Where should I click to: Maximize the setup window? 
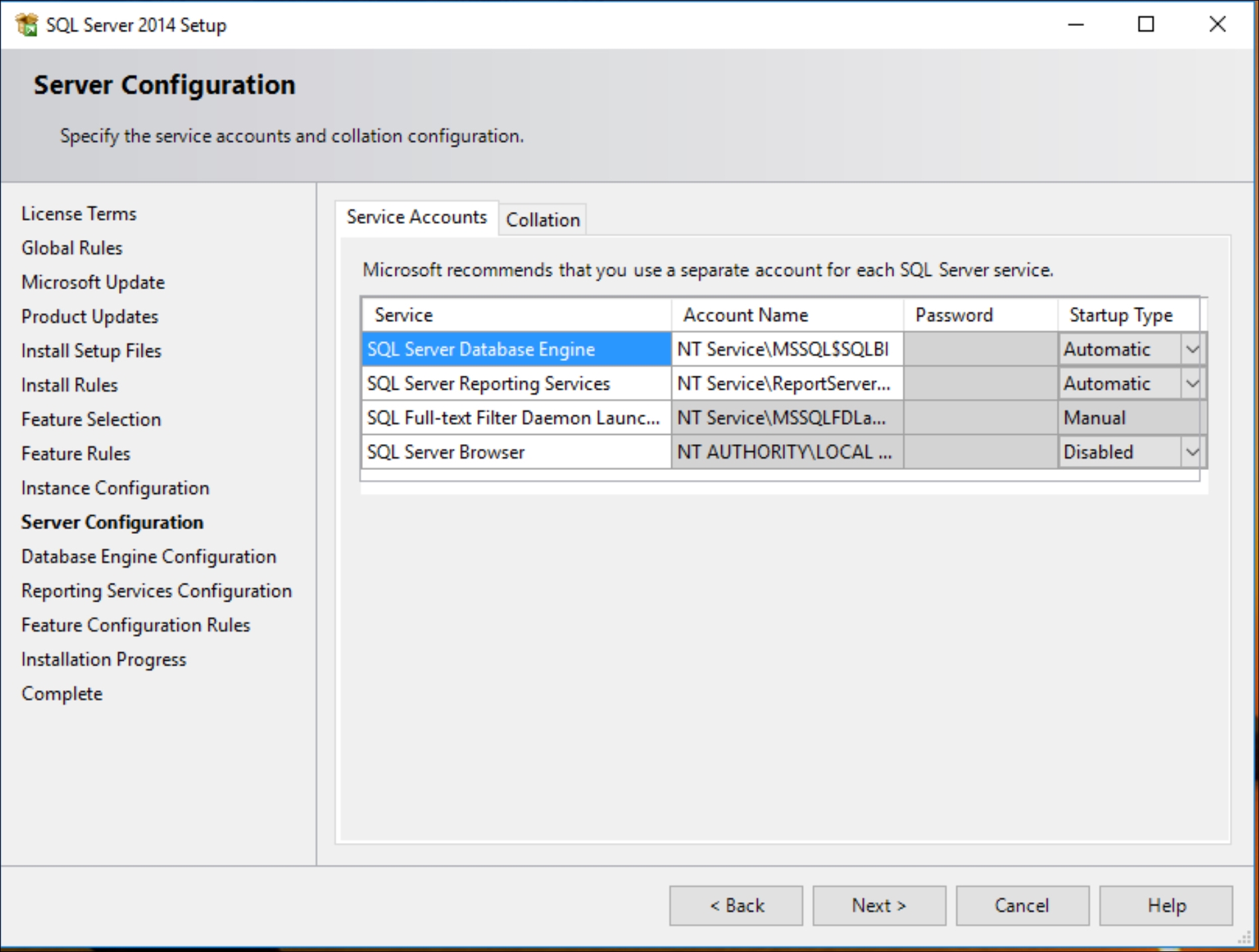(1146, 25)
